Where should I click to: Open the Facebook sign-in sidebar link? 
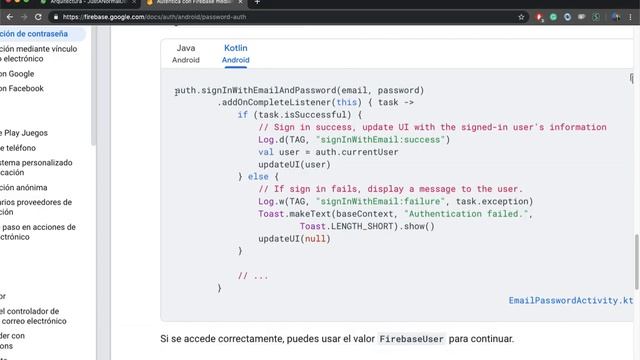point(22,89)
